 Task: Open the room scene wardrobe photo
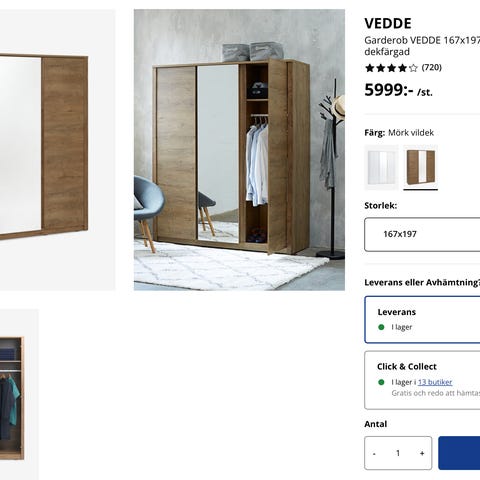(239, 150)
